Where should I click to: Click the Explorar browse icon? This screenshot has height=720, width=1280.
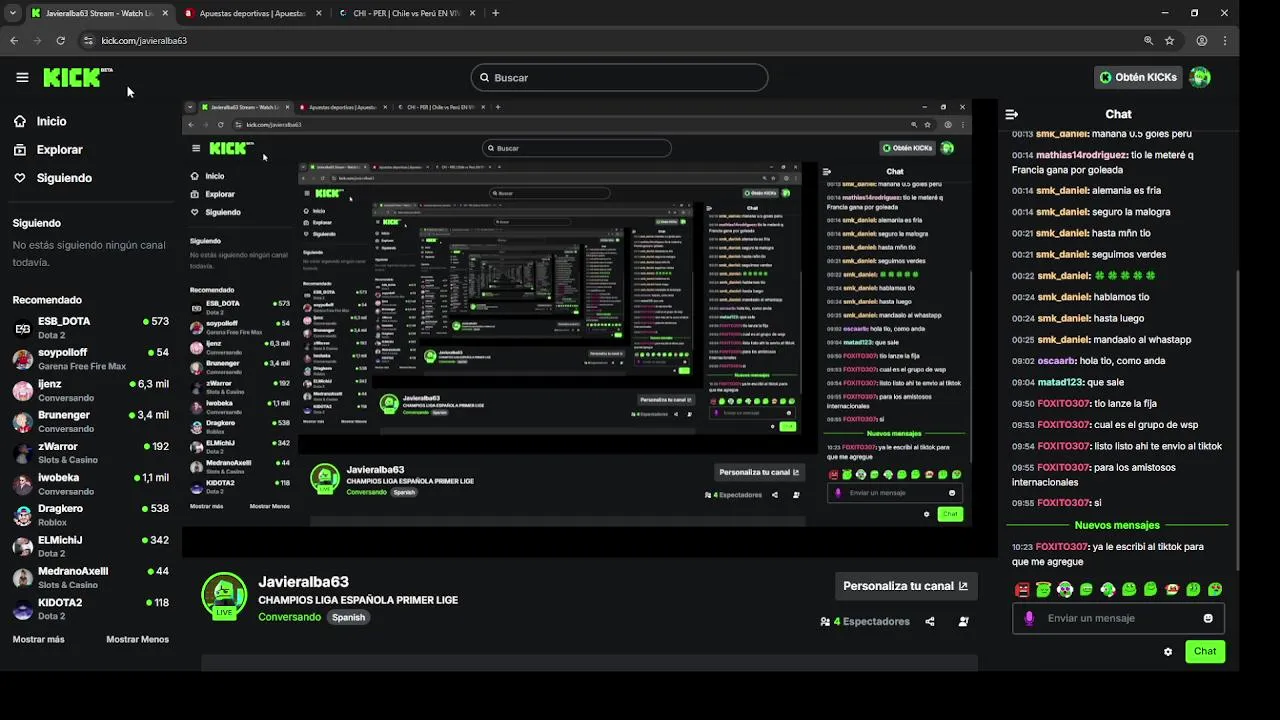click(20, 149)
